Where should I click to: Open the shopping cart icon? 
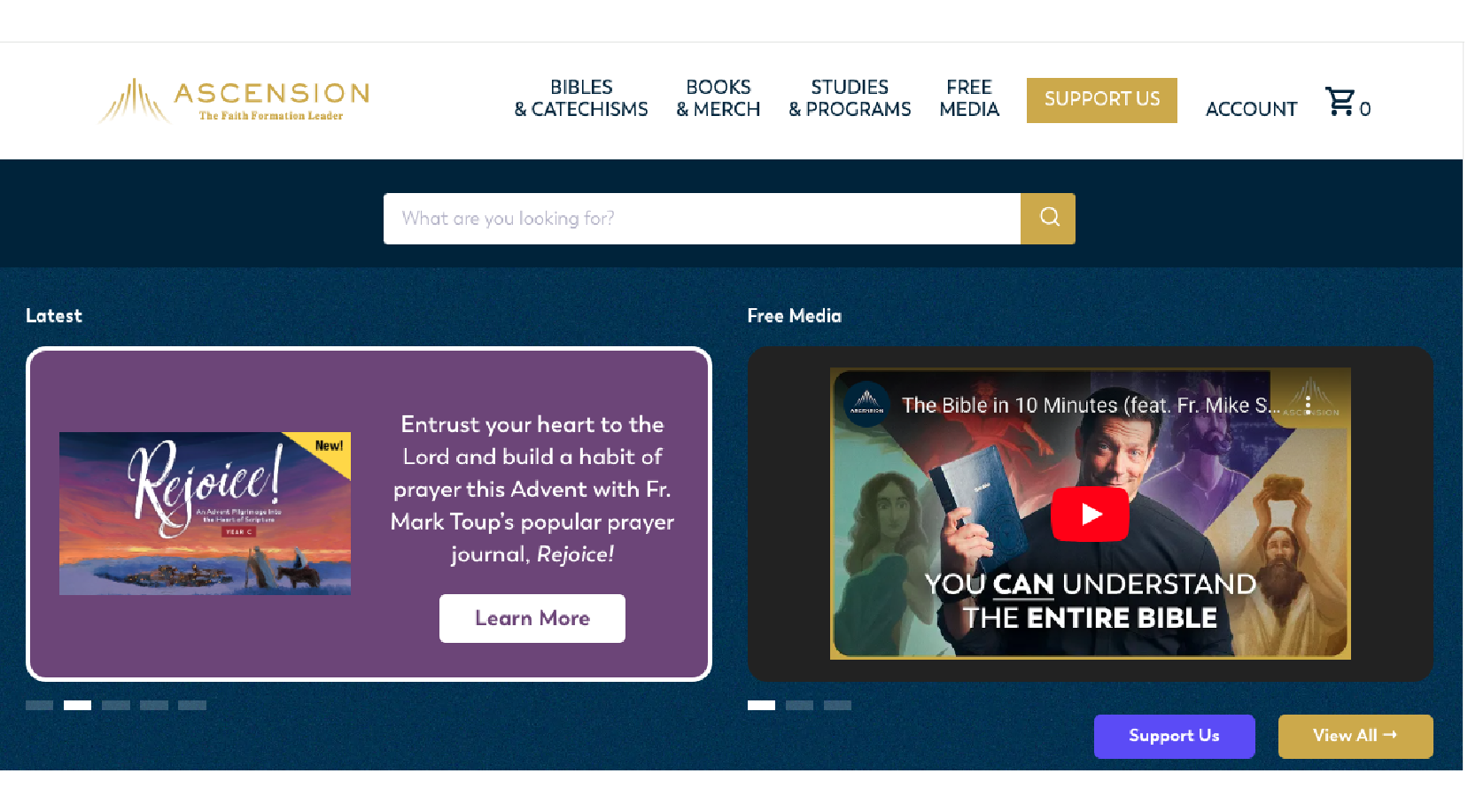pyautogui.click(x=1340, y=101)
